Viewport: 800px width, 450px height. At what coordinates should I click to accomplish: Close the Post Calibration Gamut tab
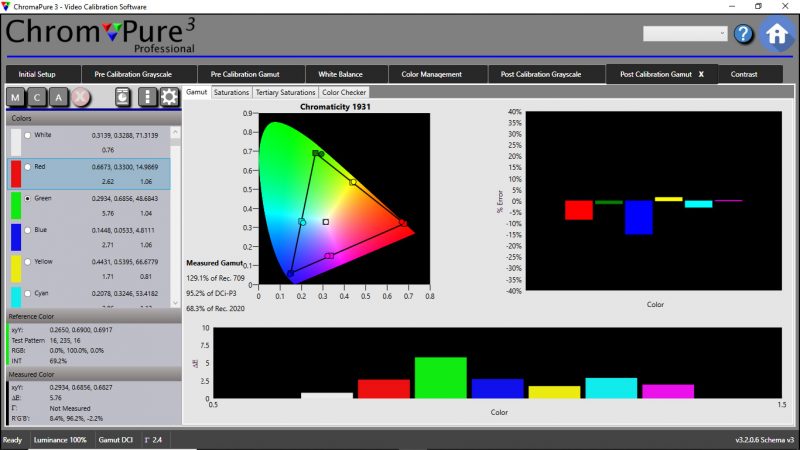pos(700,74)
